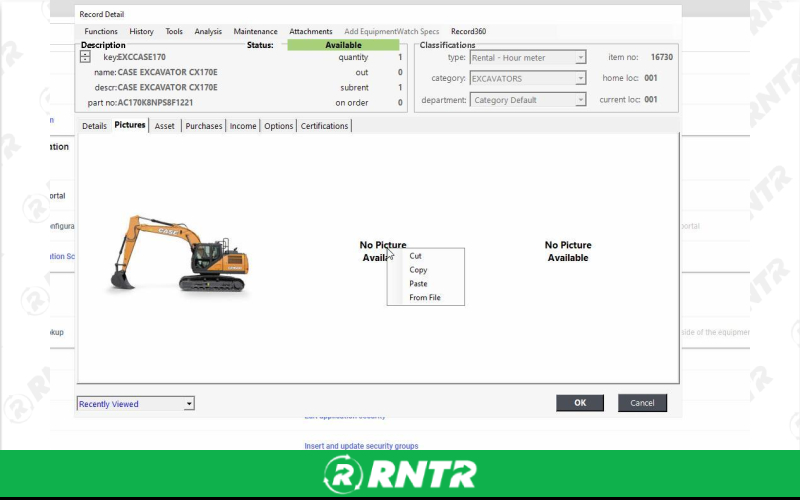Image resolution: width=800 pixels, height=500 pixels.
Task: Open the Analysis menu
Action: point(208,31)
